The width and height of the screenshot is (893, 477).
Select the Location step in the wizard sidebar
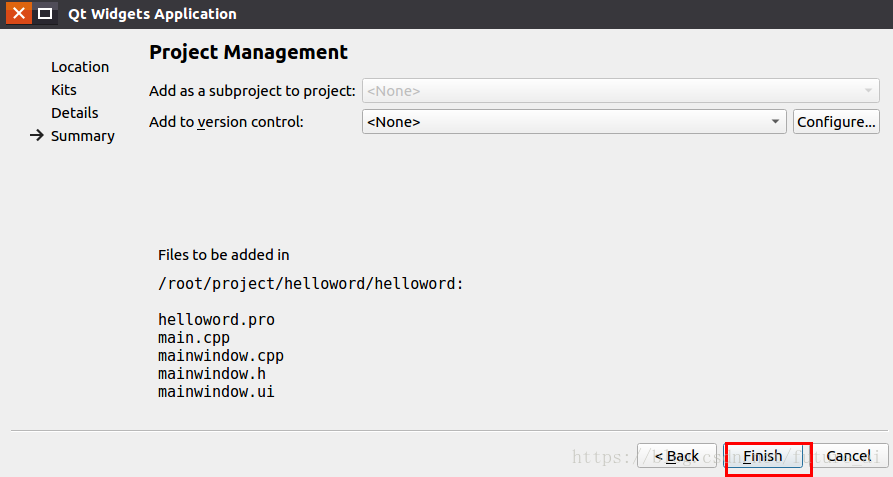(x=80, y=67)
